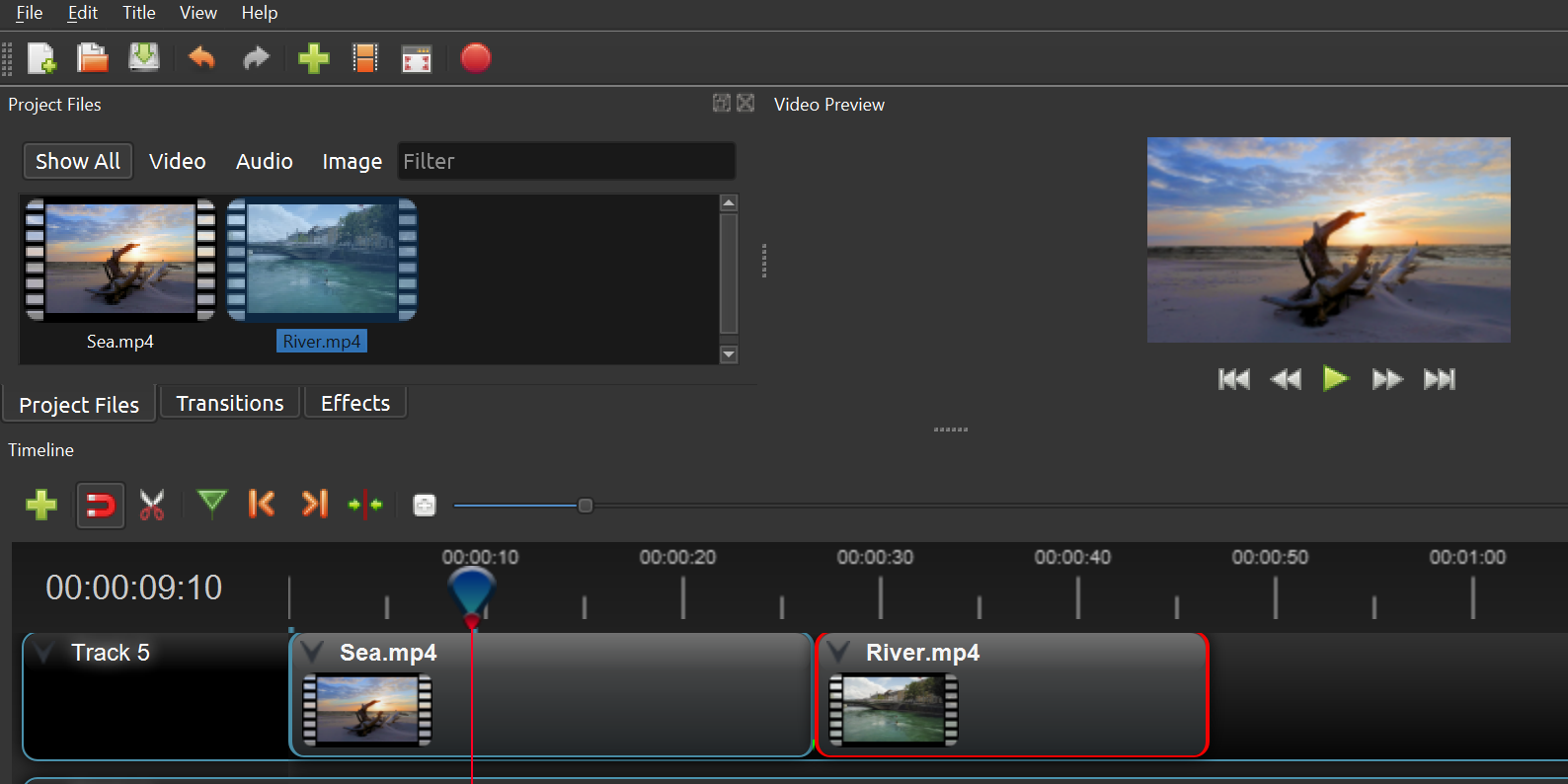
Task: Play the video preview
Action: click(x=1335, y=379)
